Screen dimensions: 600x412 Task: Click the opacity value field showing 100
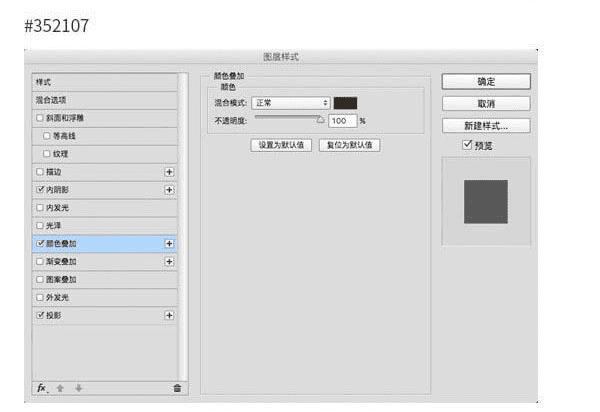point(342,121)
